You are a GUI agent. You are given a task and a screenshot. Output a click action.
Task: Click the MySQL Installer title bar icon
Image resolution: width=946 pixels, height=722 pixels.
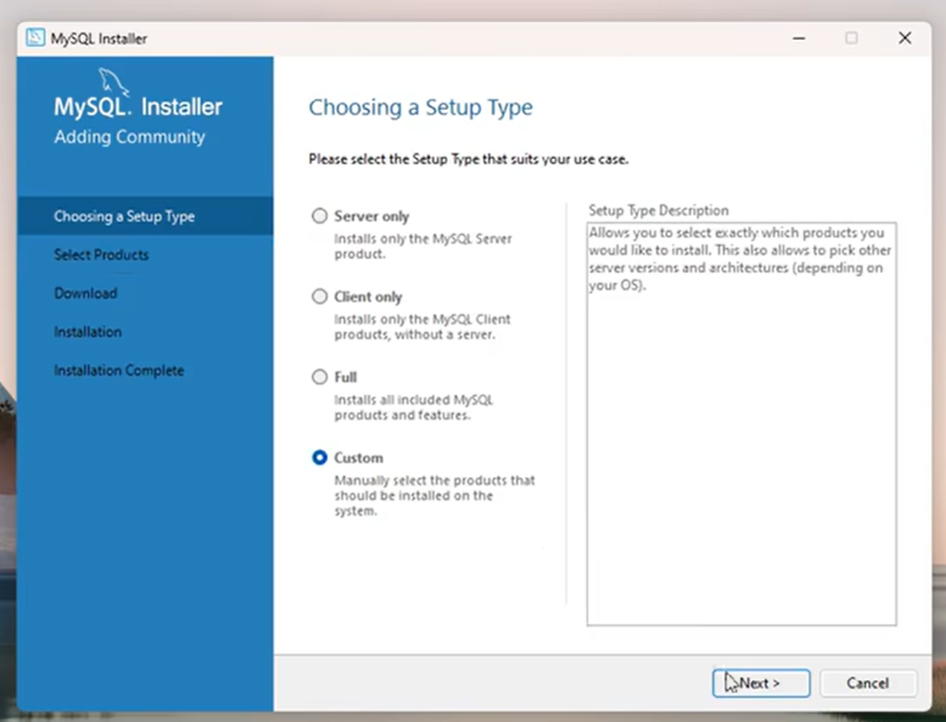[x=35, y=37]
